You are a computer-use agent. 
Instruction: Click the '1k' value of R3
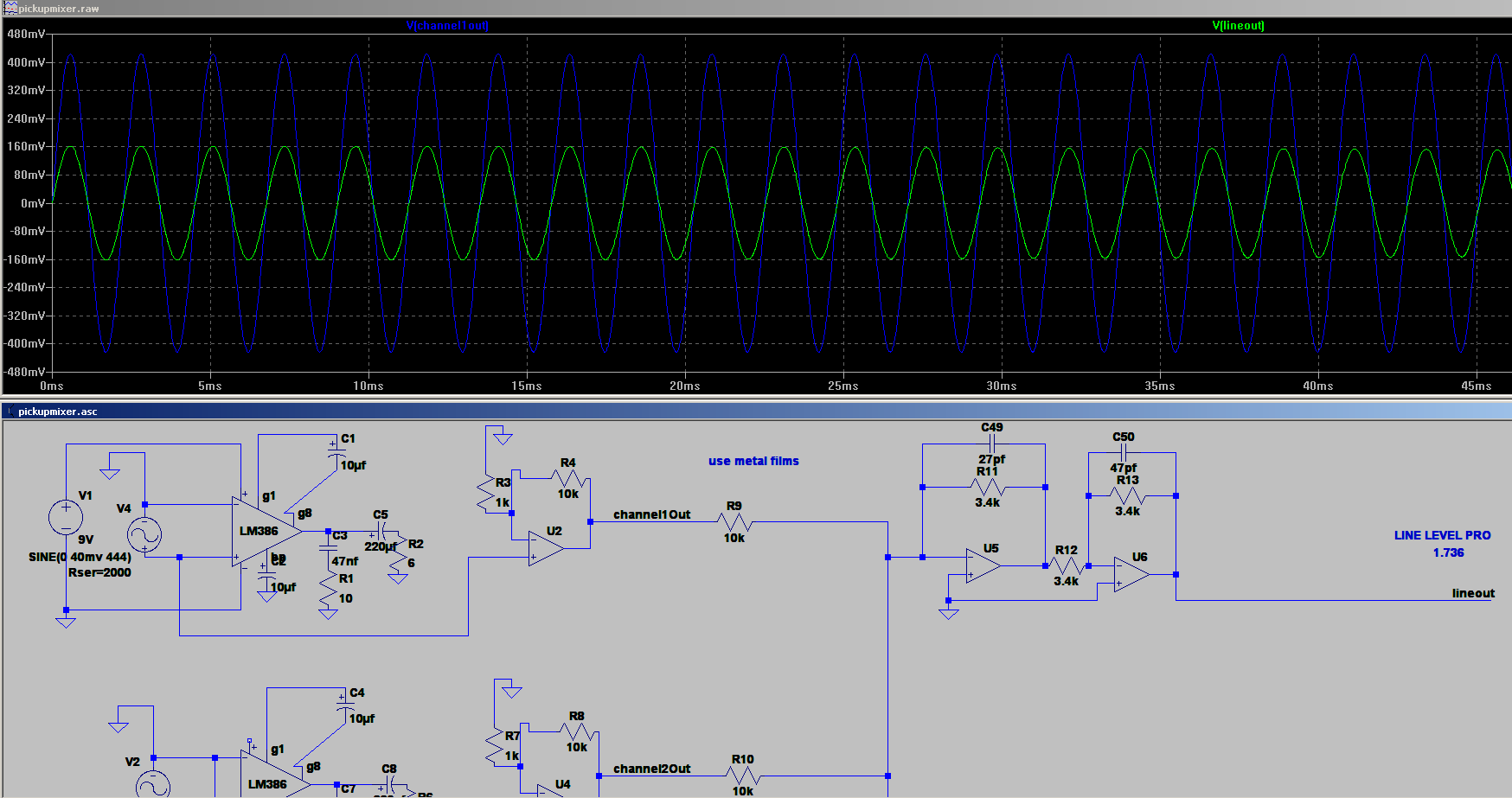[503, 502]
